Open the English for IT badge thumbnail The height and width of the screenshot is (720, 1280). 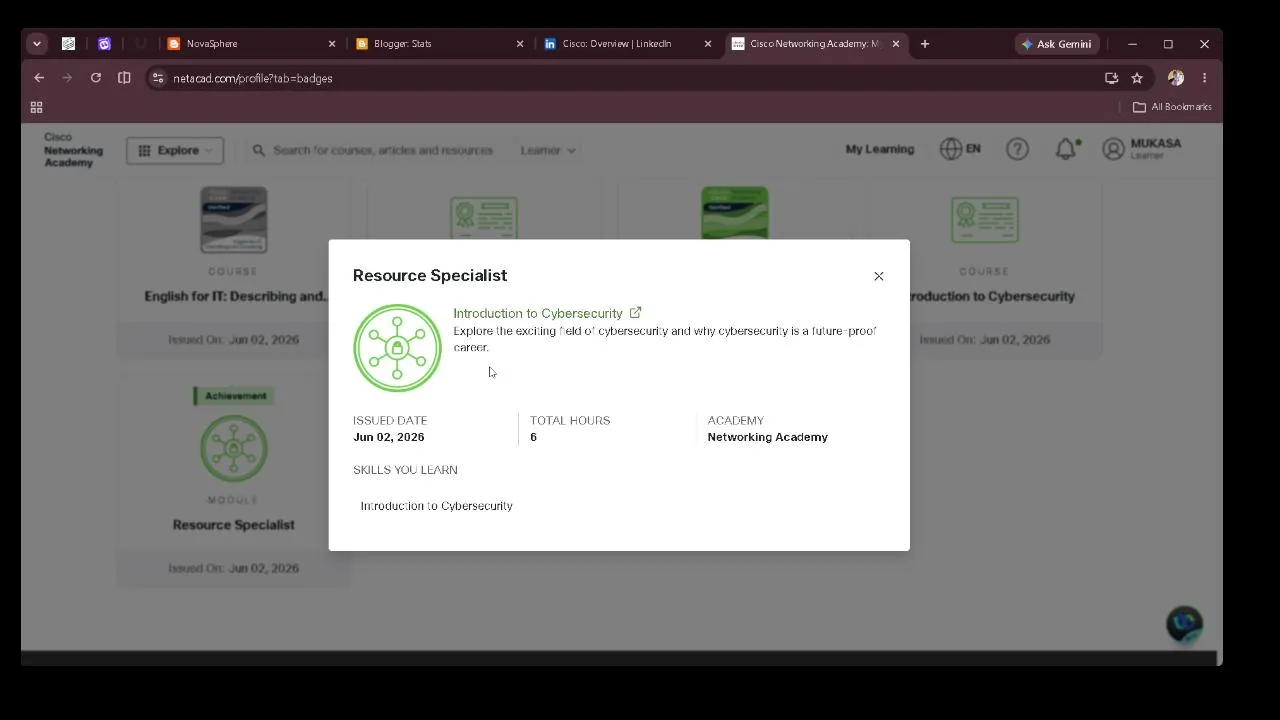coord(234,220)
